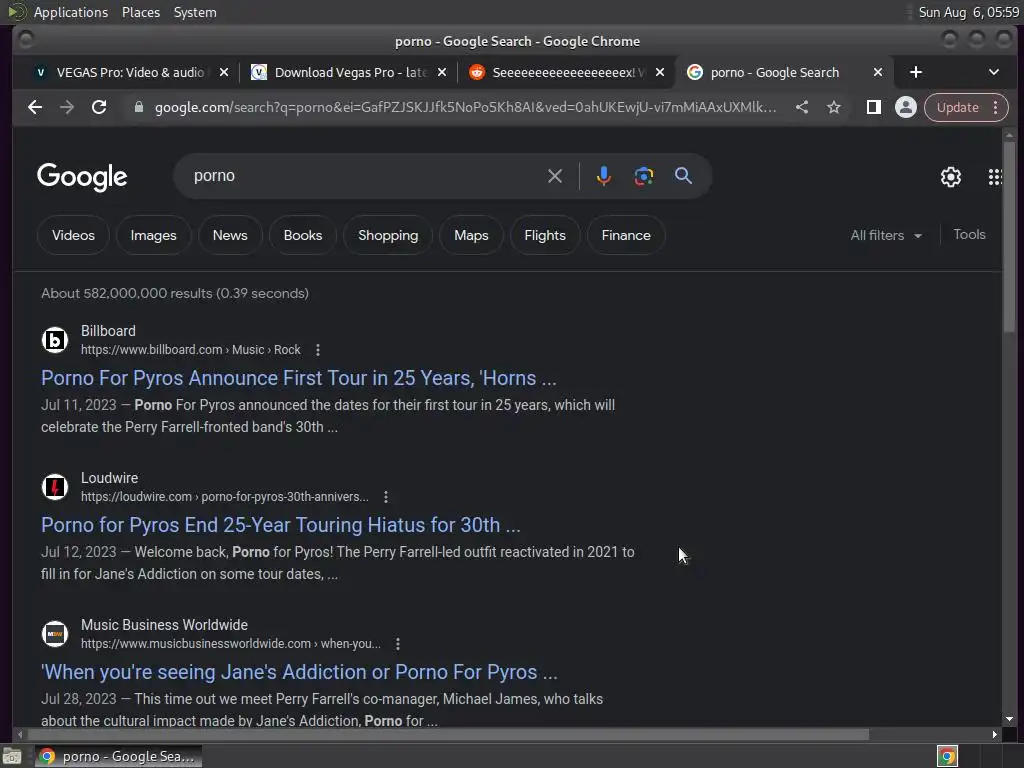Viewport: 1024px width, 768px height.
Task: Click the vertical scrollbar thumb
Action: pyautogui.click(x=1010, y=238)
